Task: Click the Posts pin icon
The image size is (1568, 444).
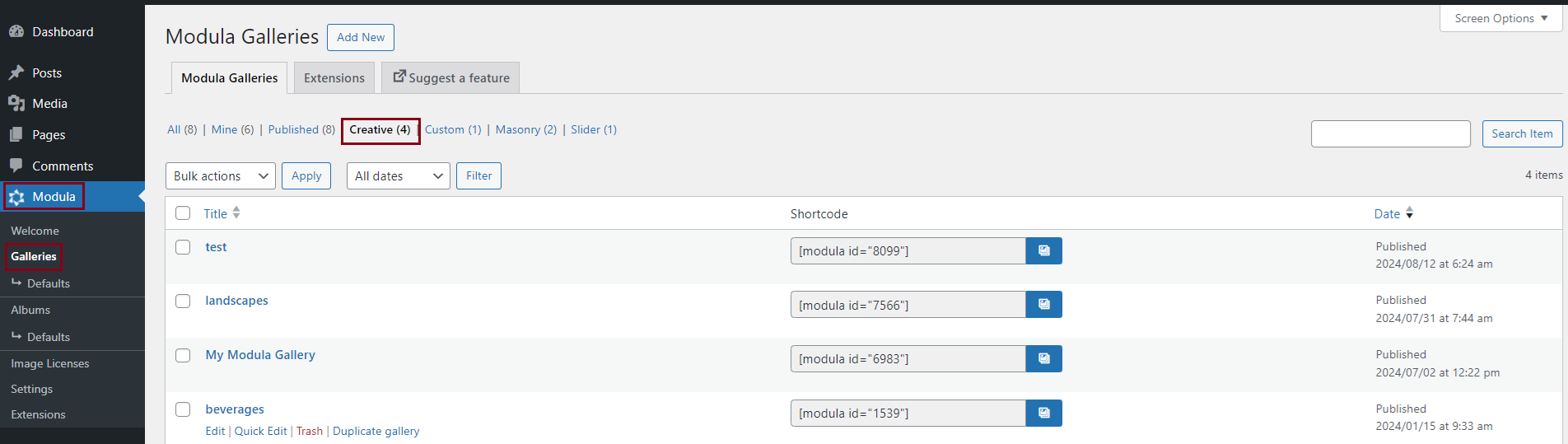Action: [x=16, y=73]
